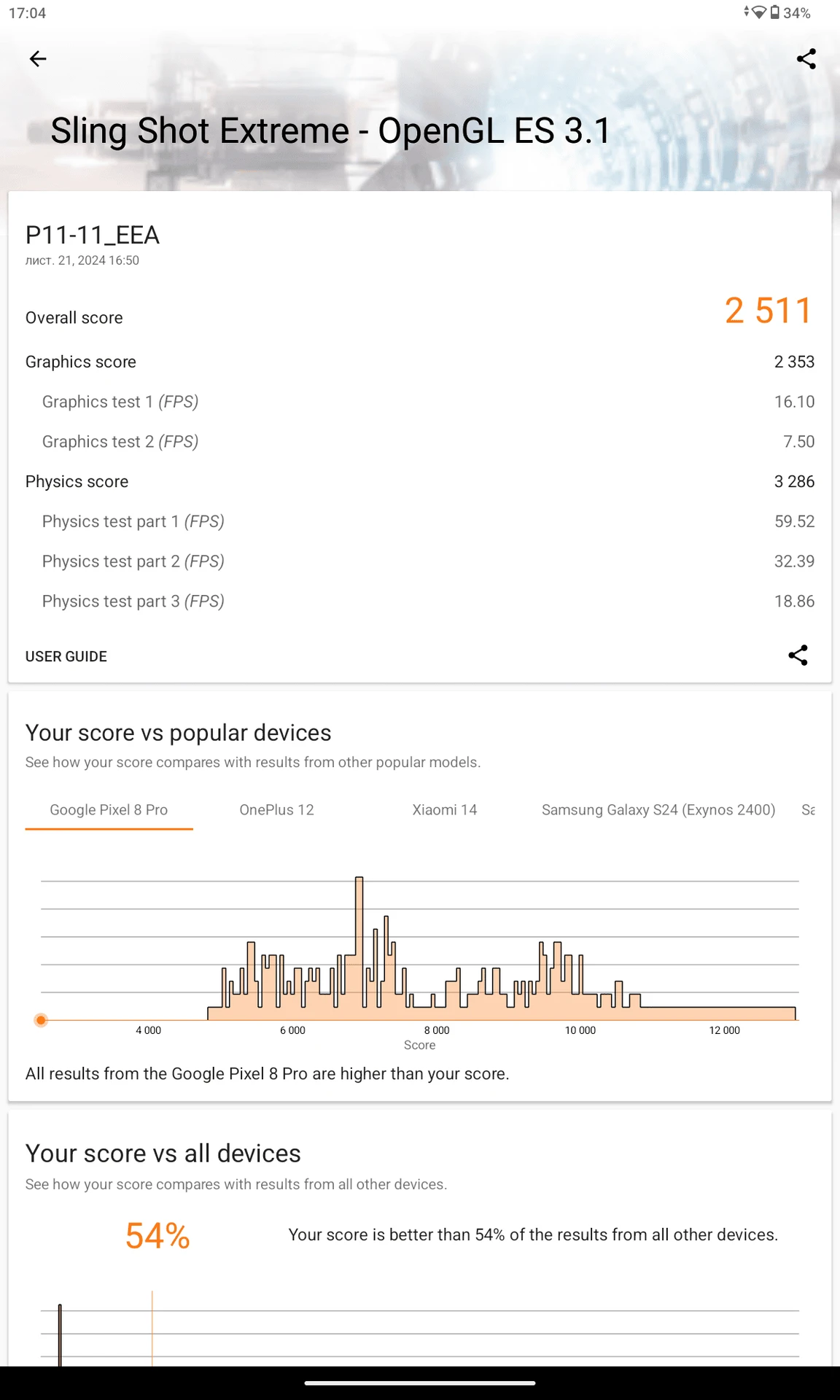The width and height of the screenshot is (840, 1400).
Task: Tap the partially visible last device tab
Action: click(808, 810)
